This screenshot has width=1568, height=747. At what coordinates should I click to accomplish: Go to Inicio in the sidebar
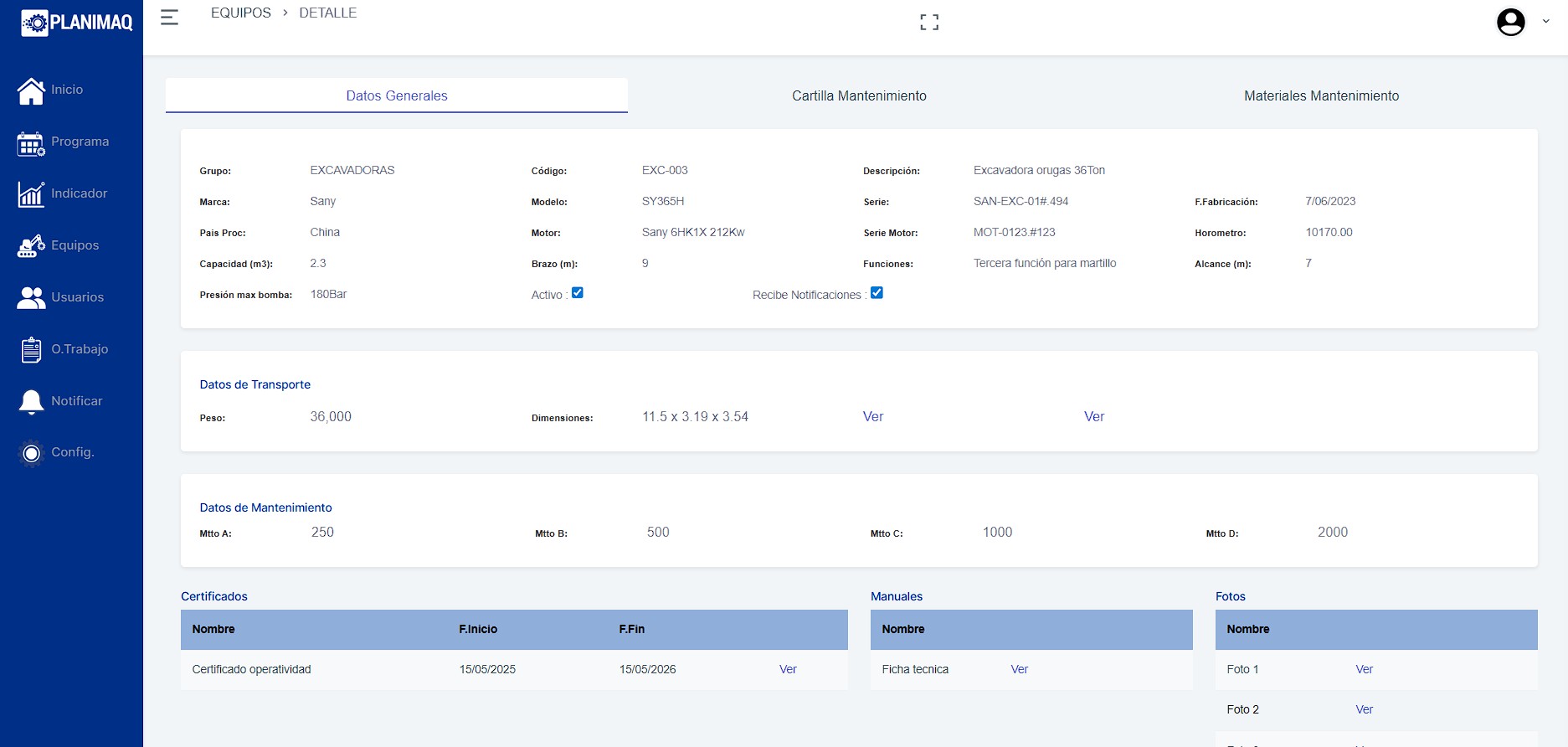click(67, 90)
